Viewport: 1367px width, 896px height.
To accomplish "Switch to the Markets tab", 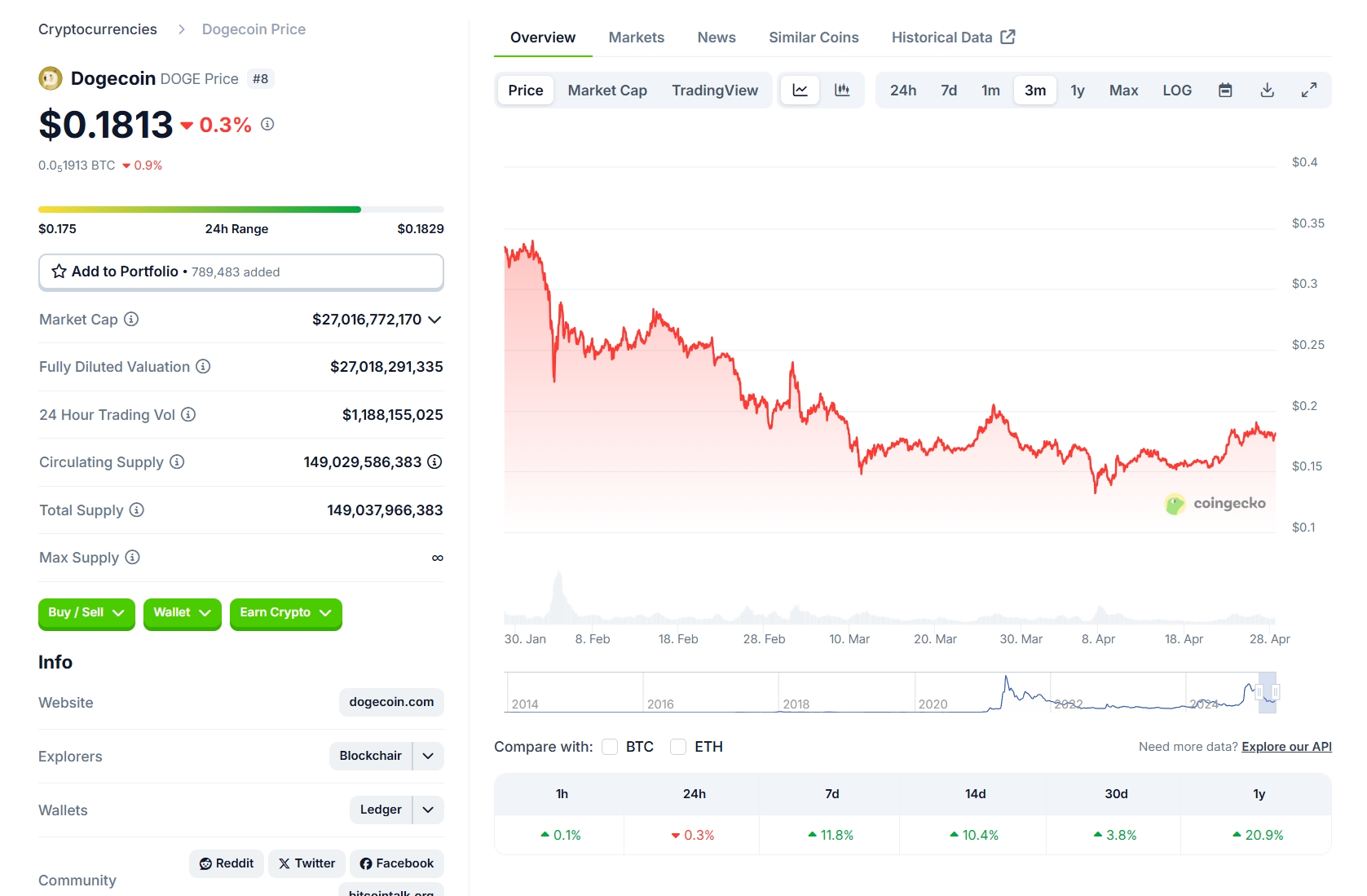I will [x=636, y=37].
